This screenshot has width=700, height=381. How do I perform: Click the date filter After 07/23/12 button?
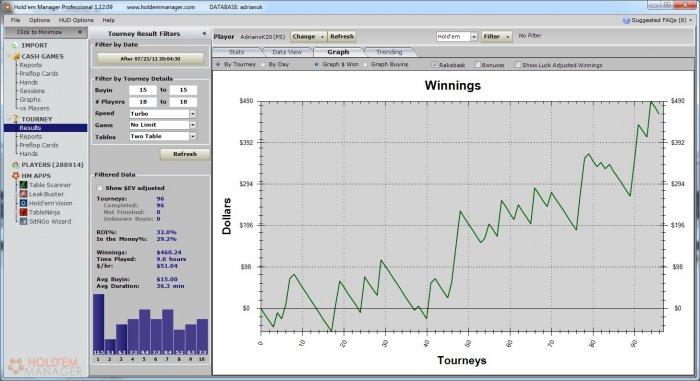(x=150, y=59)
